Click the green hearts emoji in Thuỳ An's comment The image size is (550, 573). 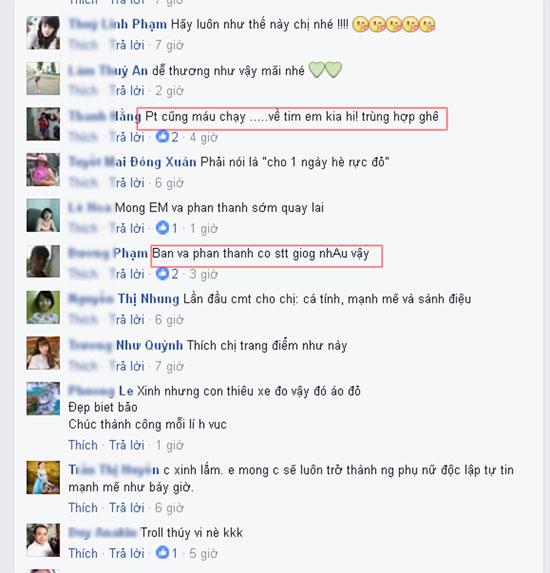tap(325, 70)
